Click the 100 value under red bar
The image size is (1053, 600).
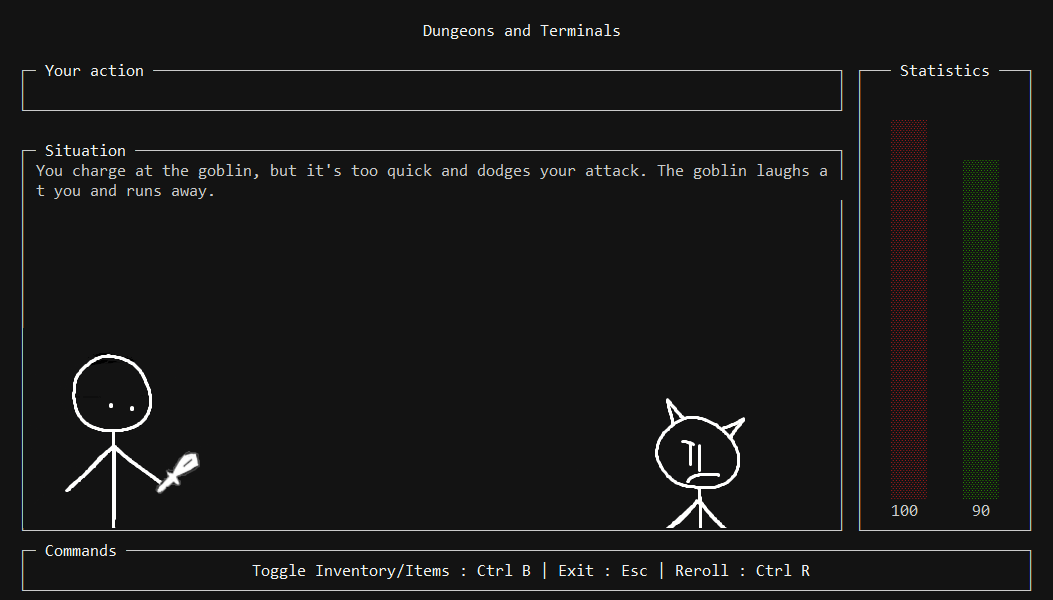(904, 511)
